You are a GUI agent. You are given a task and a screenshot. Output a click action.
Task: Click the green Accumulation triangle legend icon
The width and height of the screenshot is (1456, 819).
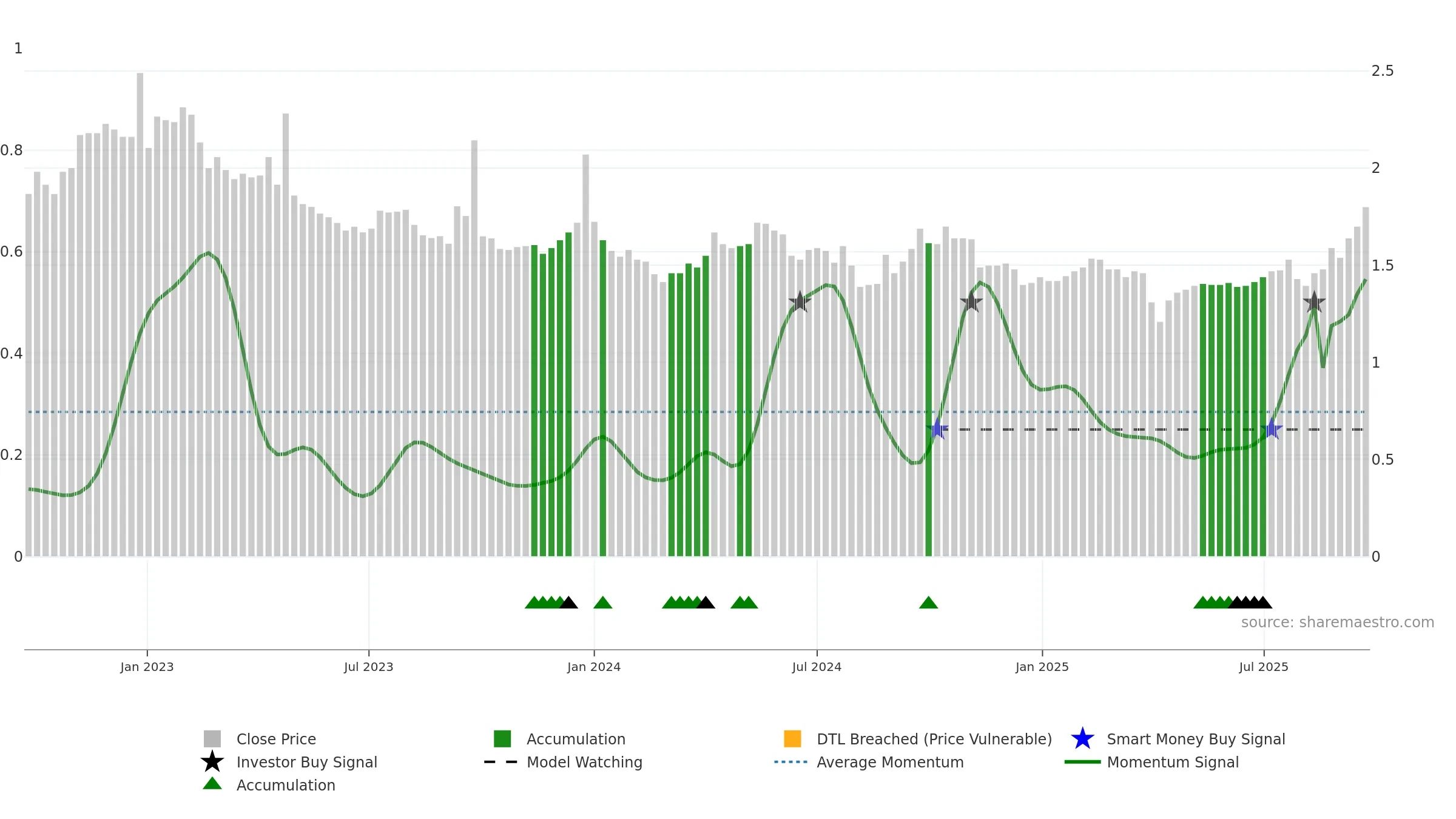(x=212, y=784)
